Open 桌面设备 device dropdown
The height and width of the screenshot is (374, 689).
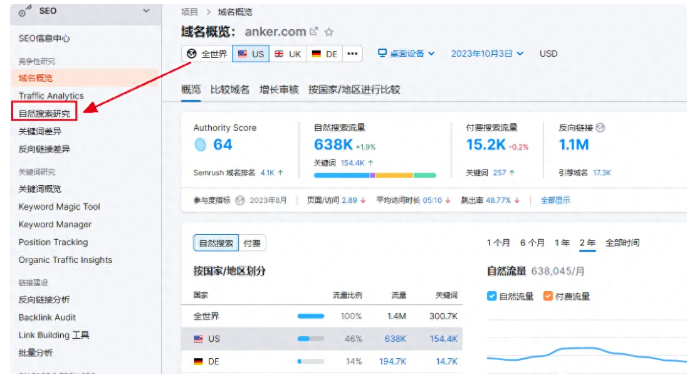tap(406, 54)
